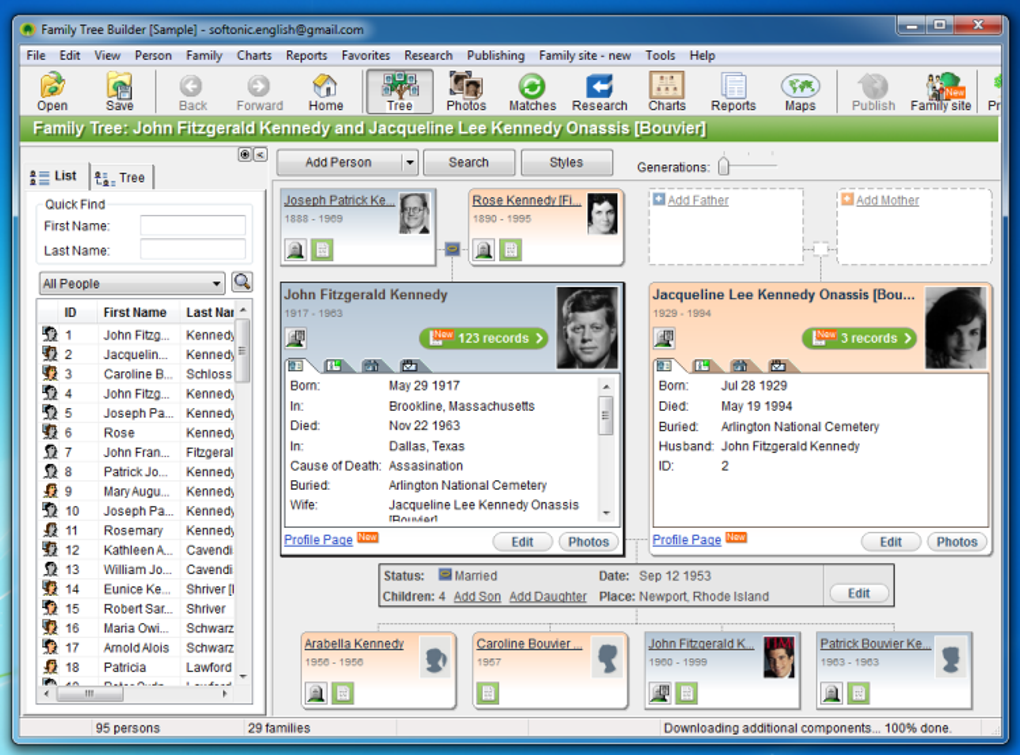Click the Quick Find magnifier search icon
1020x755 pixels.
pos(242,282)
